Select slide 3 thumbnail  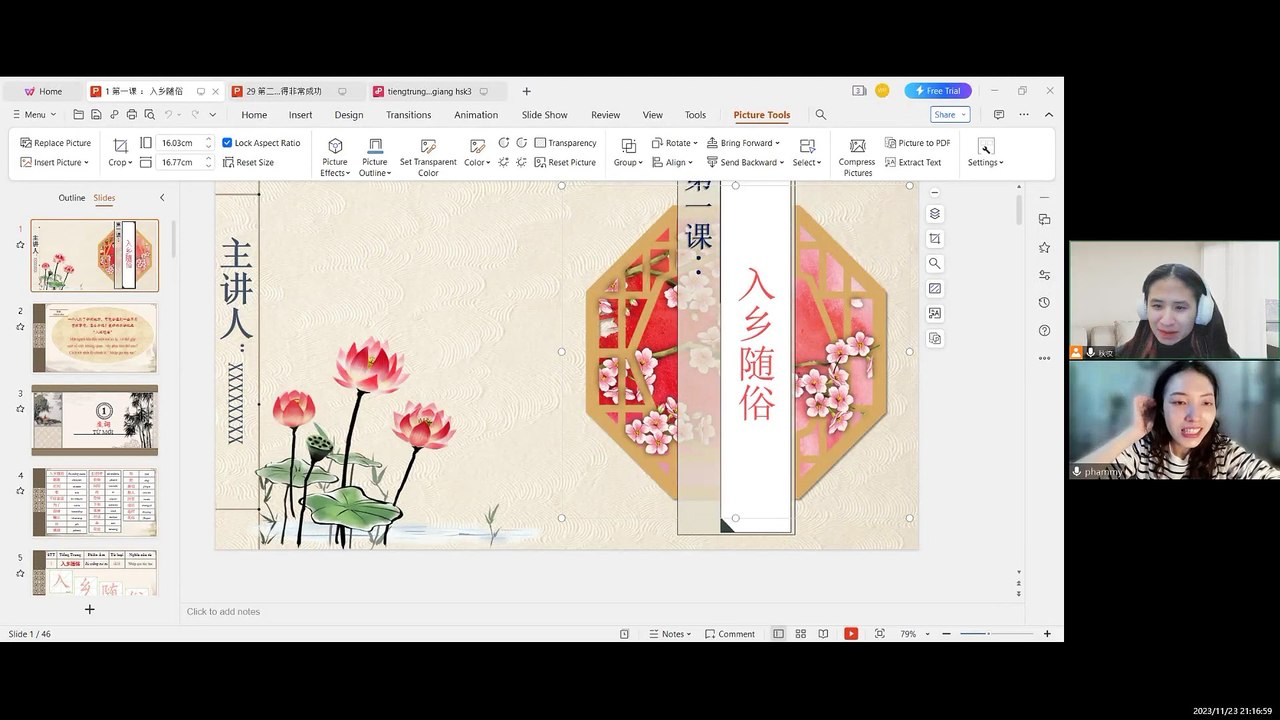95,420
